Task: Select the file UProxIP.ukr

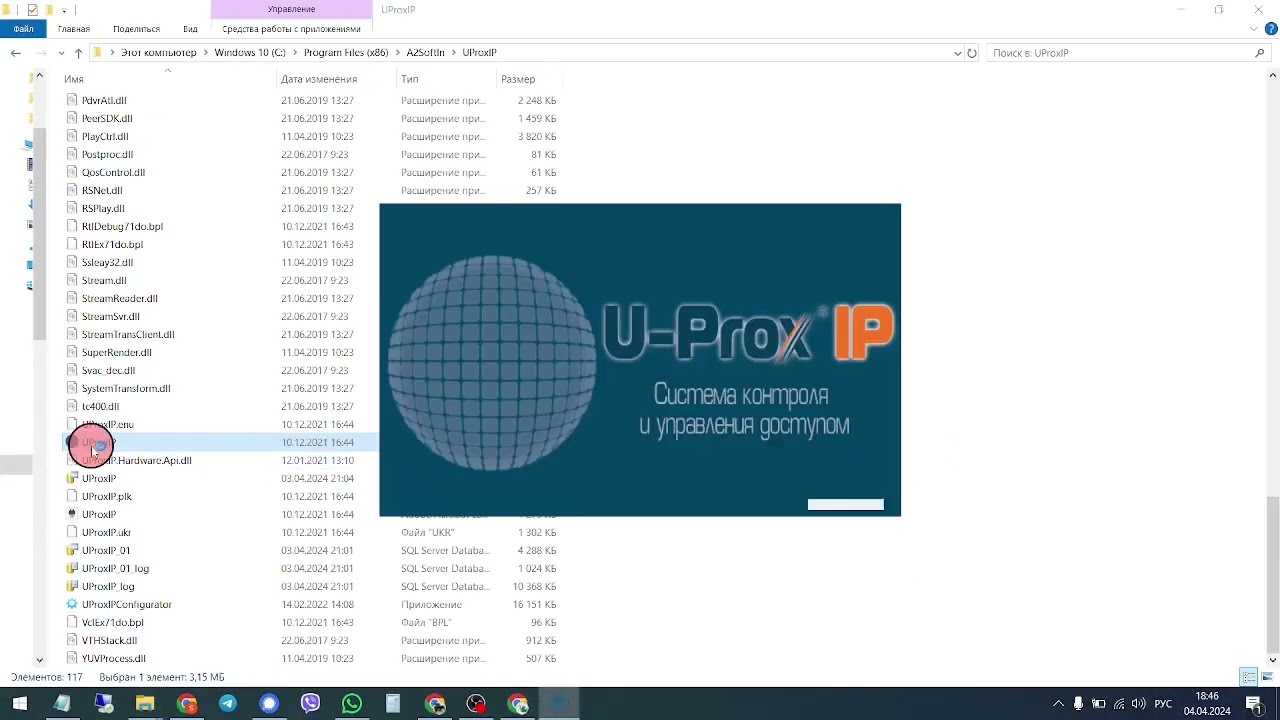Action: click(x=106, y=532)
